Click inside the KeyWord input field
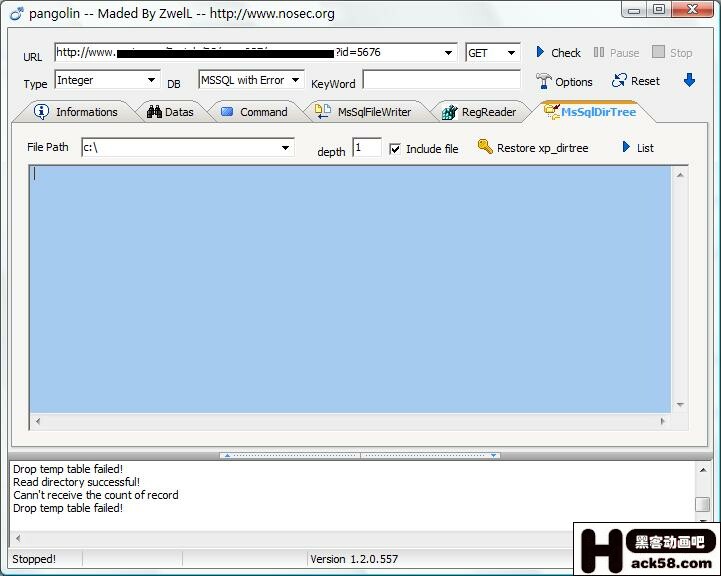721x576 pixels. pyautogui.click(x=441, y=80)
